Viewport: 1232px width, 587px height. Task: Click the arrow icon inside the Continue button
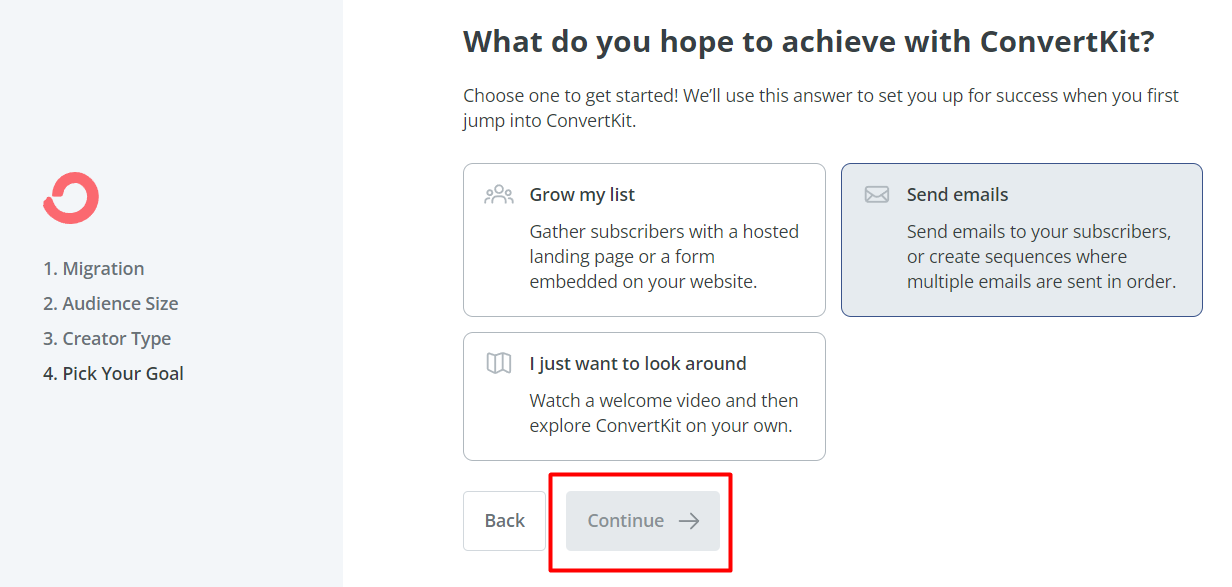689,521
